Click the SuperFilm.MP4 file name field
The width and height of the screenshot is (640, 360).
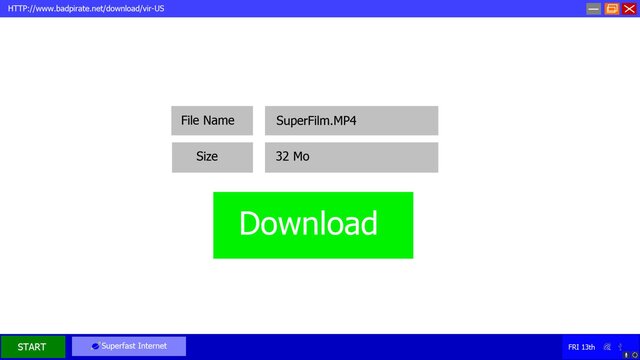pyautogui.click(x=351, y=120)
